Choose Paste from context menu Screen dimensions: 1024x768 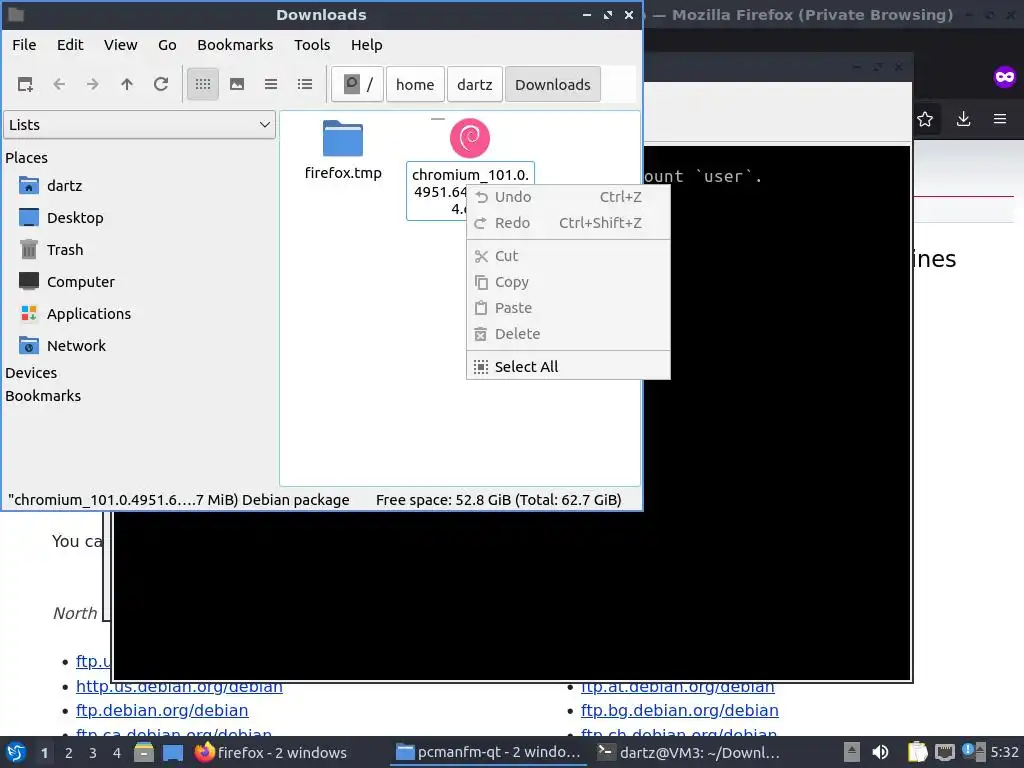[568, 308]
